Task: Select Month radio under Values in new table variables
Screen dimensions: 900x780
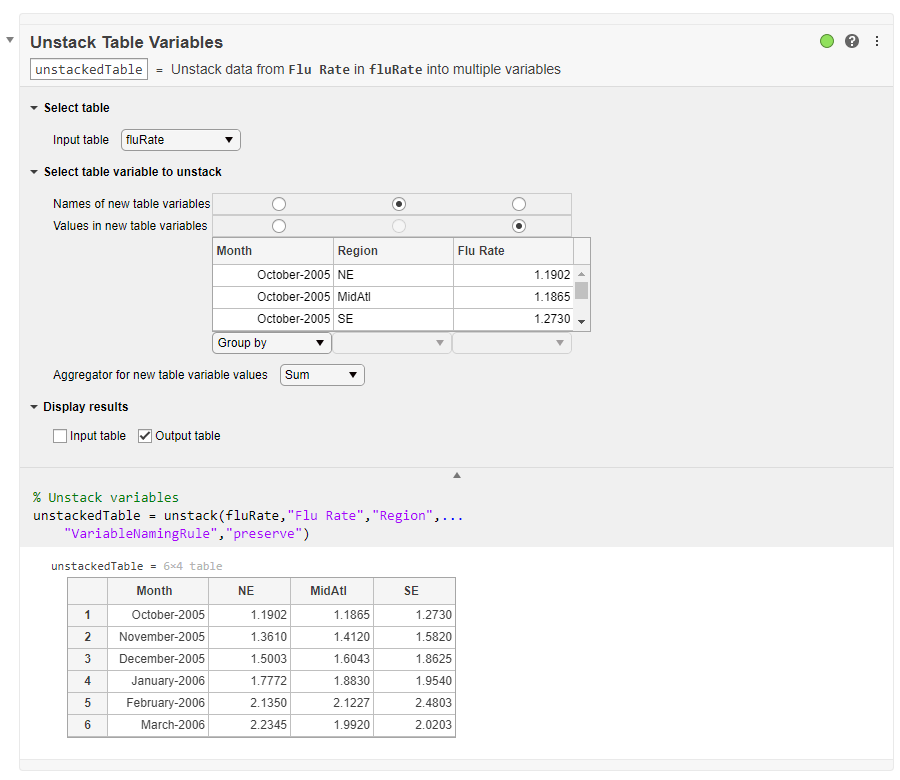Action: click(278, 226)
